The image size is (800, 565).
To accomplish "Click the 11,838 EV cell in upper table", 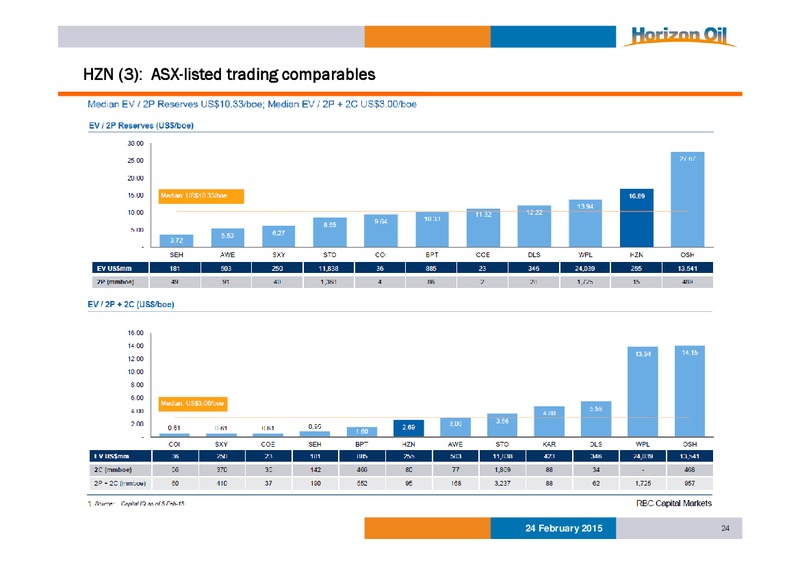I will pyautogui.click(x=329, y=268).
